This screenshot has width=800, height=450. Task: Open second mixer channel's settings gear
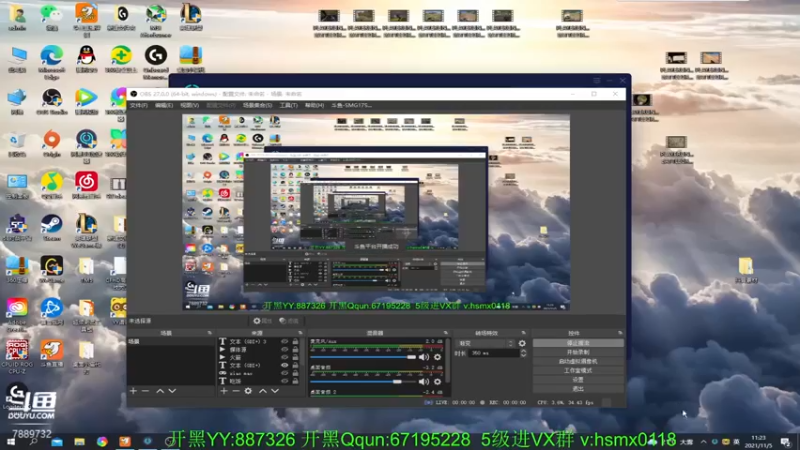[x=437, y=382]
